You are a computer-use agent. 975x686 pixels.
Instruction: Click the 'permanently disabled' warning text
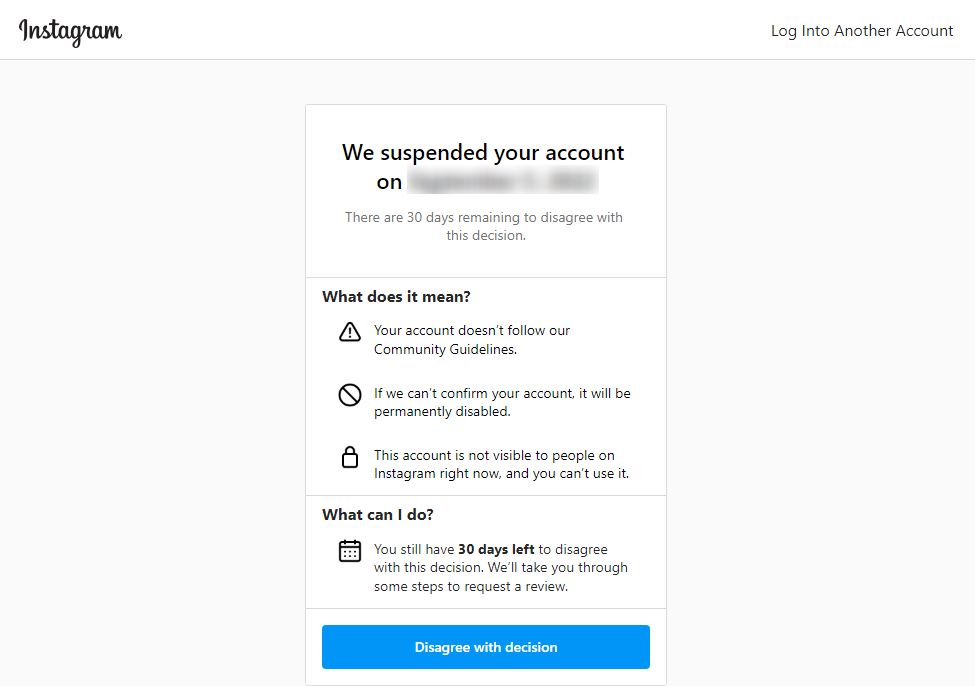coord(442,412)
